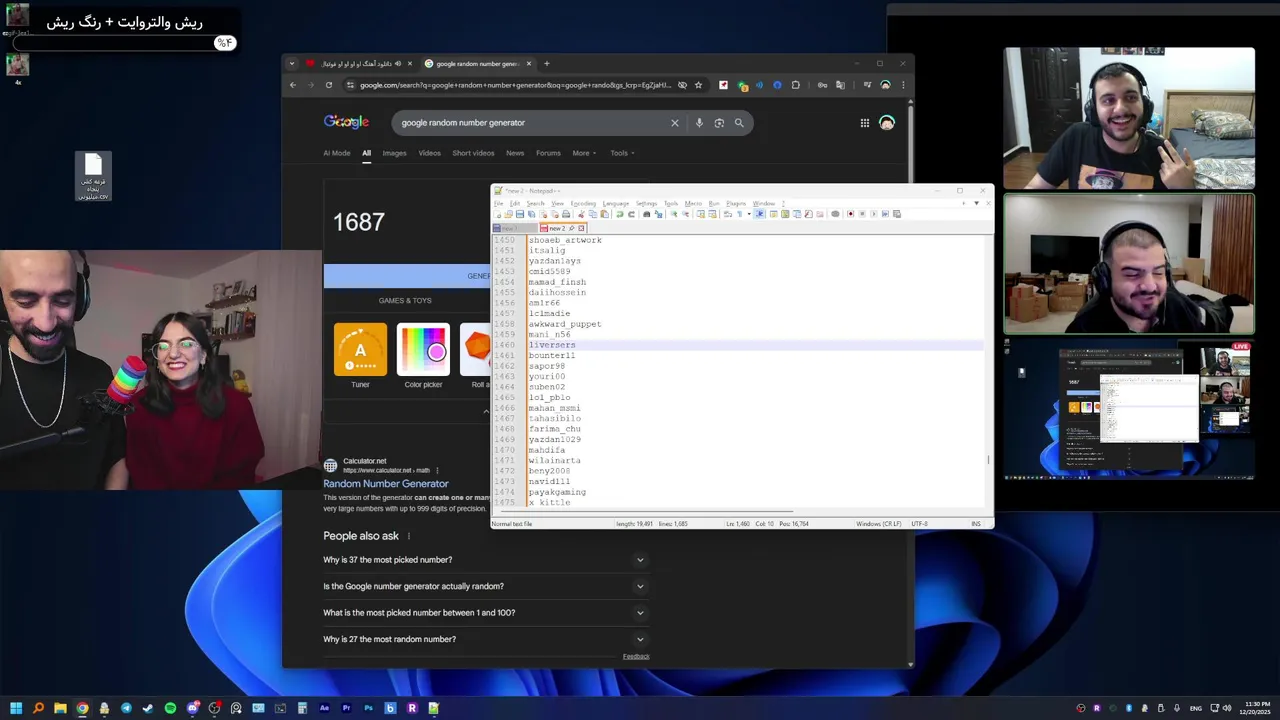The image size is (1280, 720).
Task: Click the Forums search filter
Action: tap(548, 153)
